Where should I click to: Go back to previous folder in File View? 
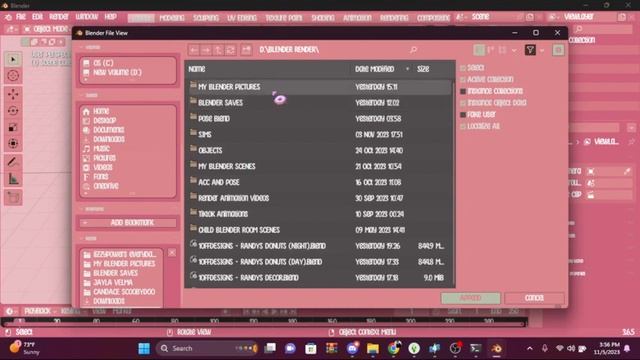point(194,50)
